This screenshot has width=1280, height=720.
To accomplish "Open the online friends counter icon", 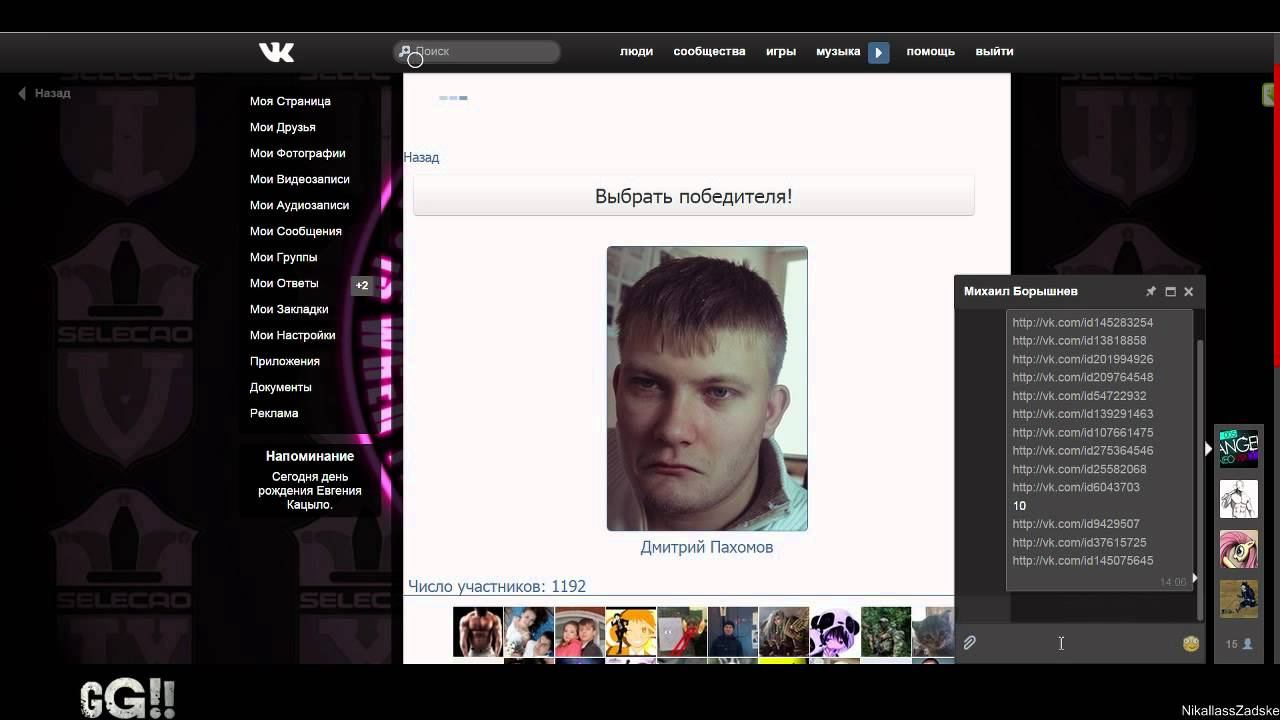I will click(x=1239, y=645).
